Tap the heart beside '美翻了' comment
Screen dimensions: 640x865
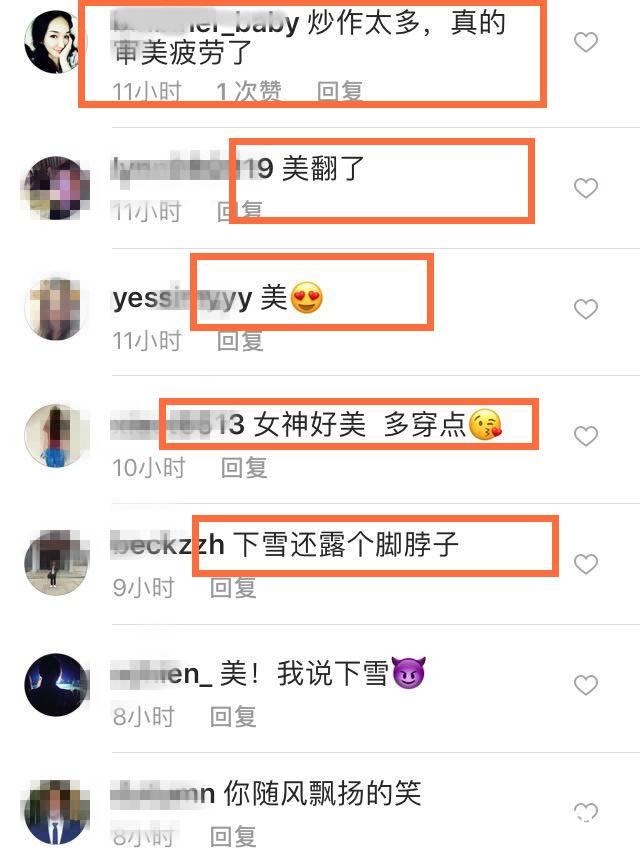[585, 188]
